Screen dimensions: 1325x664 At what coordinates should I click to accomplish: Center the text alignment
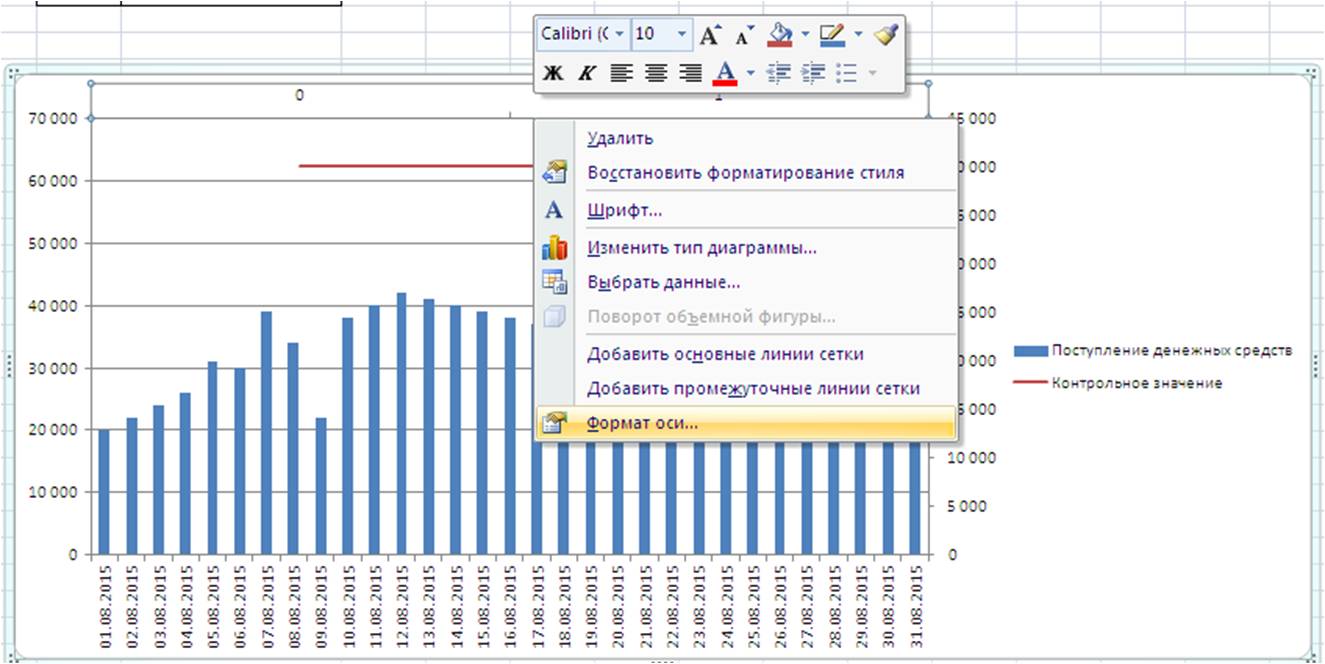click(x=656, y=73)
